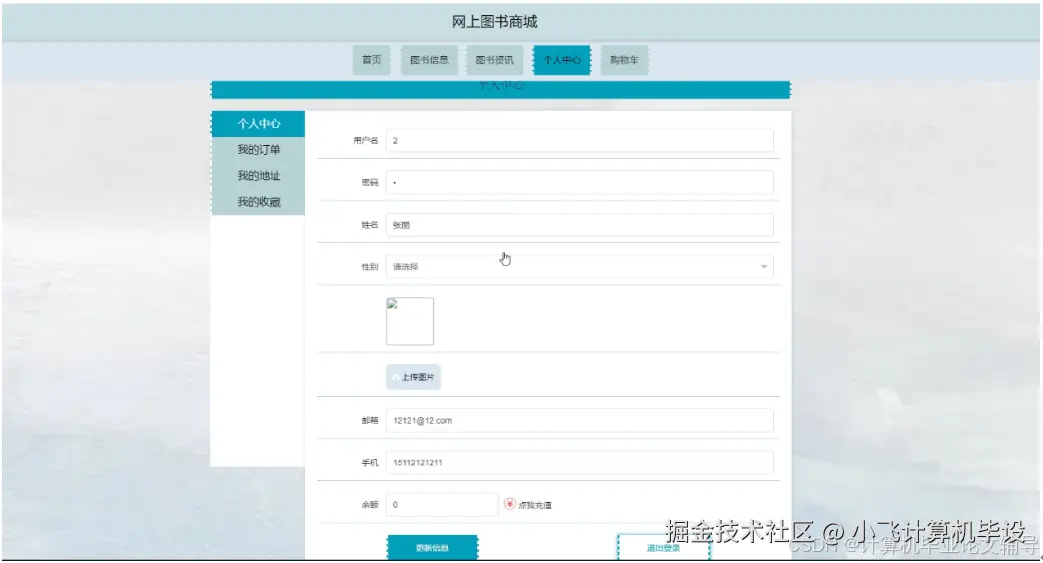Click the 网上图书商城 site title

tap(494, 22)
